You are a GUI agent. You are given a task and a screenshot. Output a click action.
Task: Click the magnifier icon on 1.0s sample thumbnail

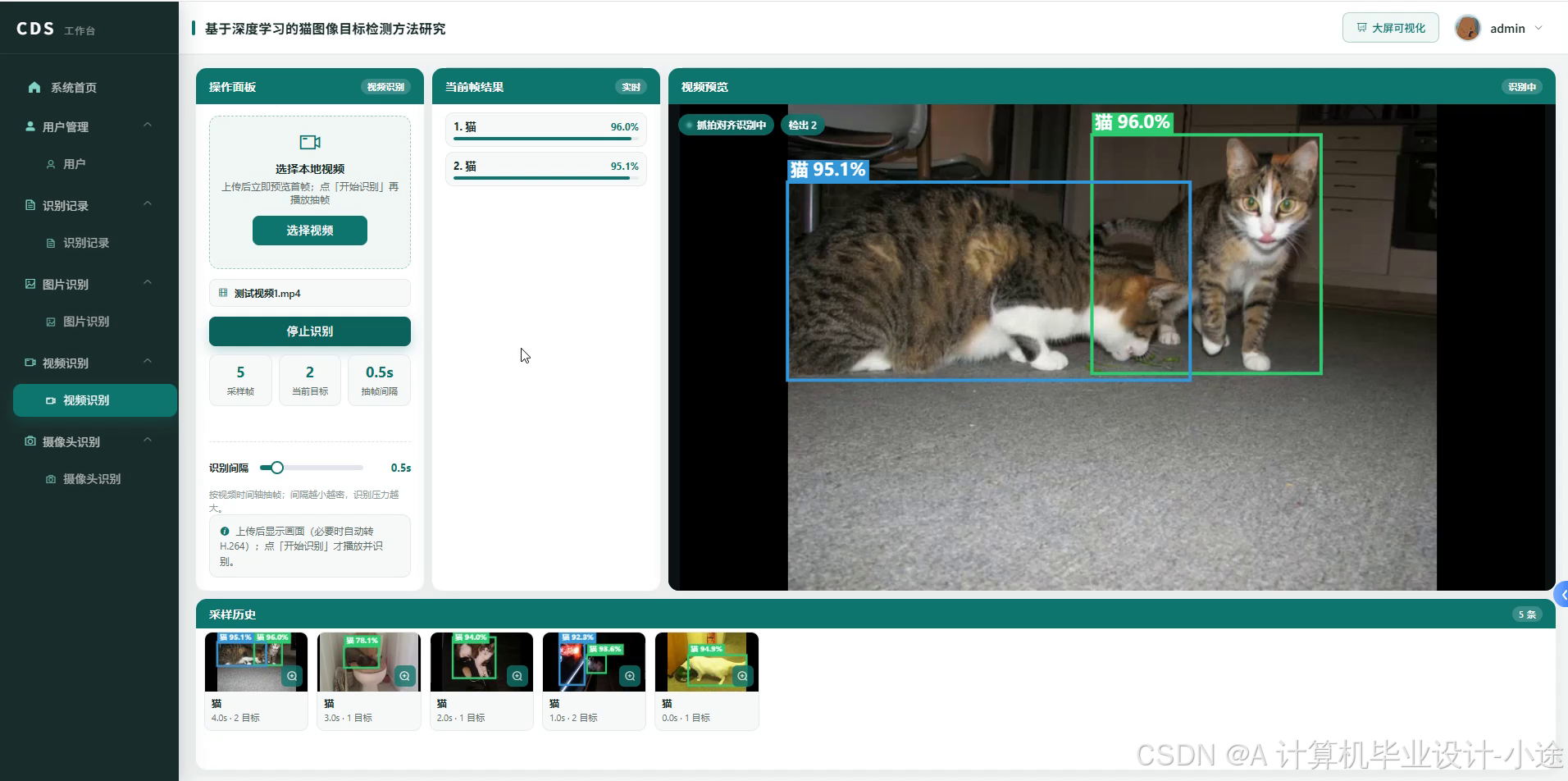[630, 676]
